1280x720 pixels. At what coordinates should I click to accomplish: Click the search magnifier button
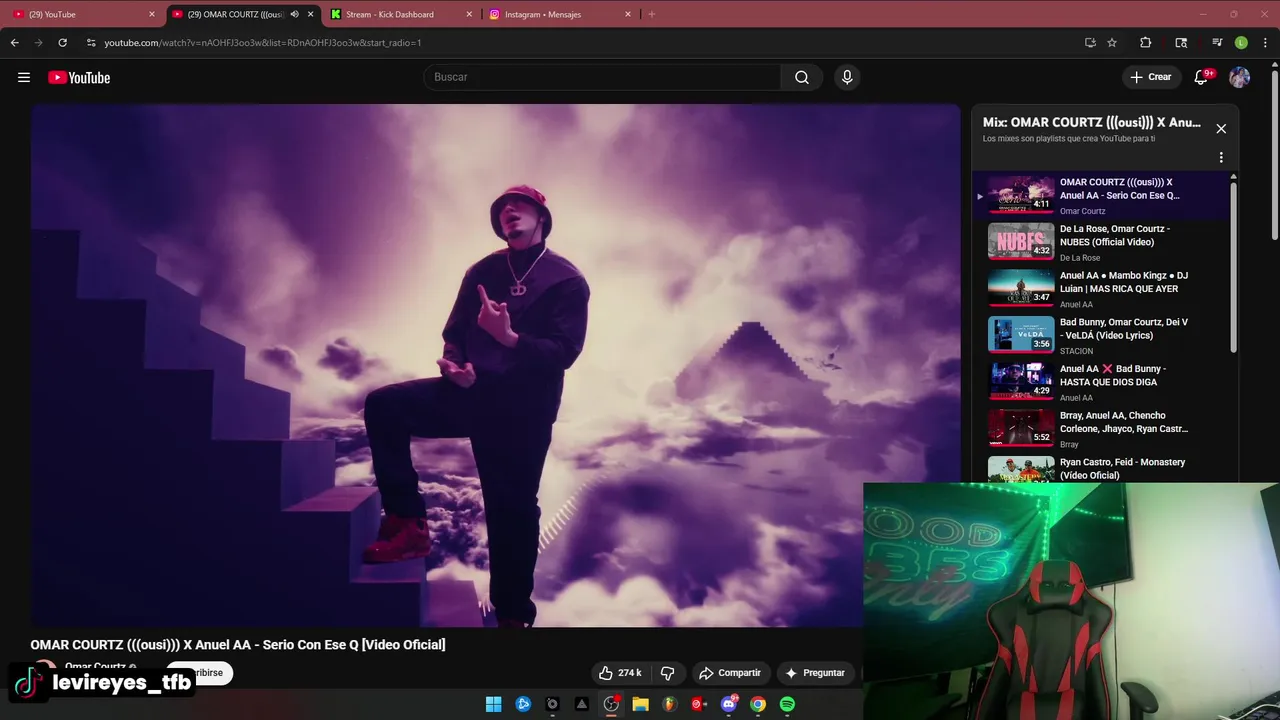point(802,77)
